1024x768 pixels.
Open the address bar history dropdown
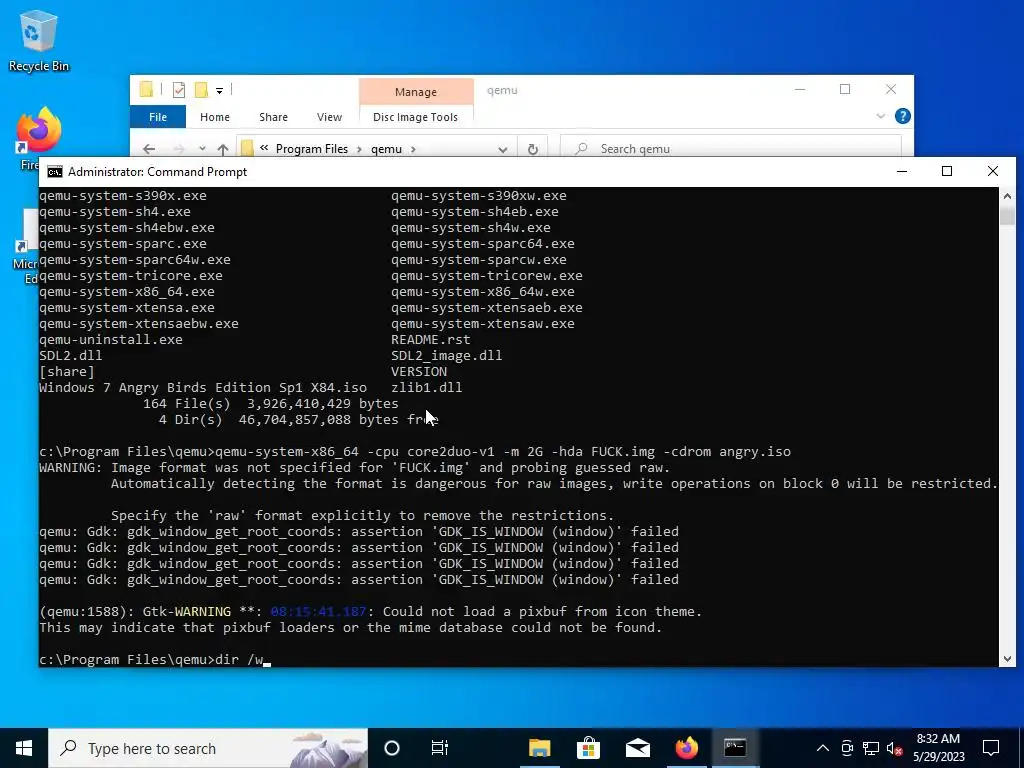[x=503, y=149]
